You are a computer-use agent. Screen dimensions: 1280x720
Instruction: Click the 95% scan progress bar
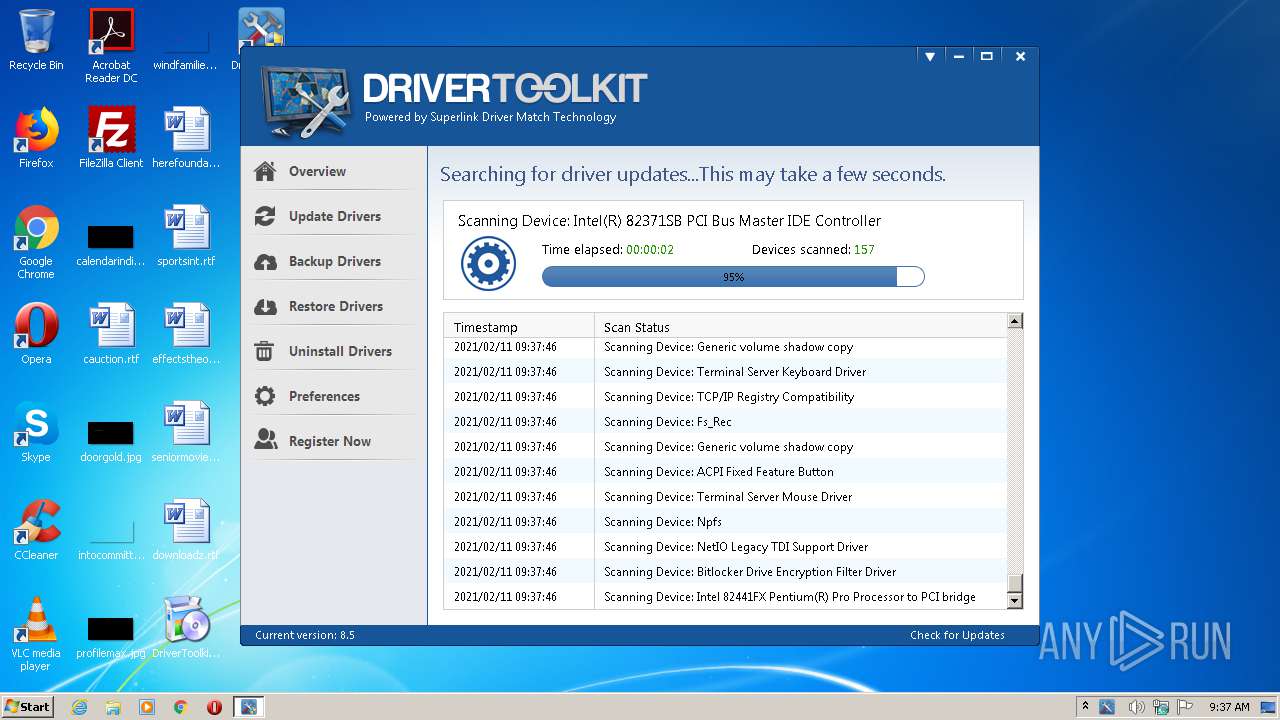733,277
